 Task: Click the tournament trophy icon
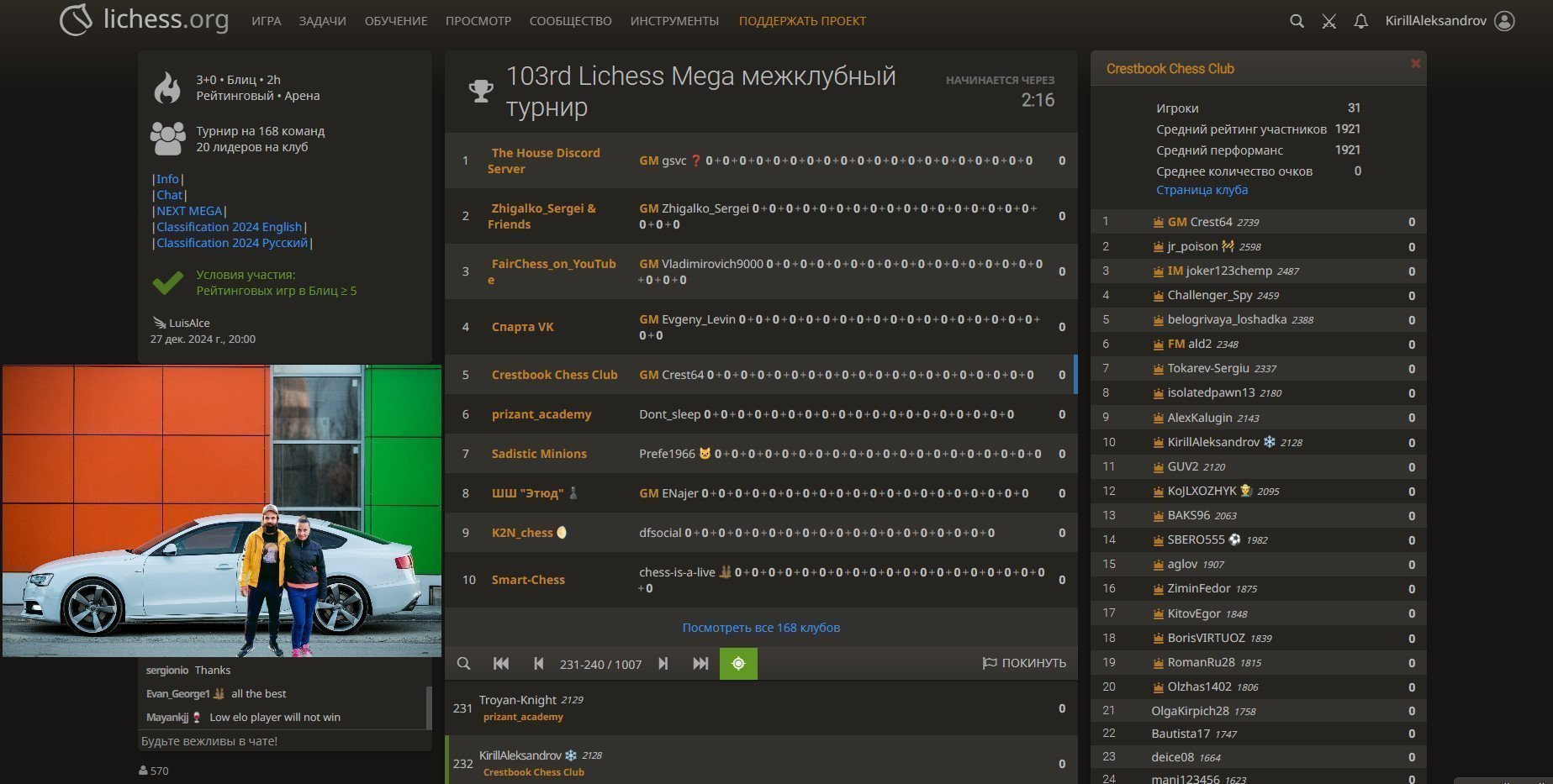point(481,91)
